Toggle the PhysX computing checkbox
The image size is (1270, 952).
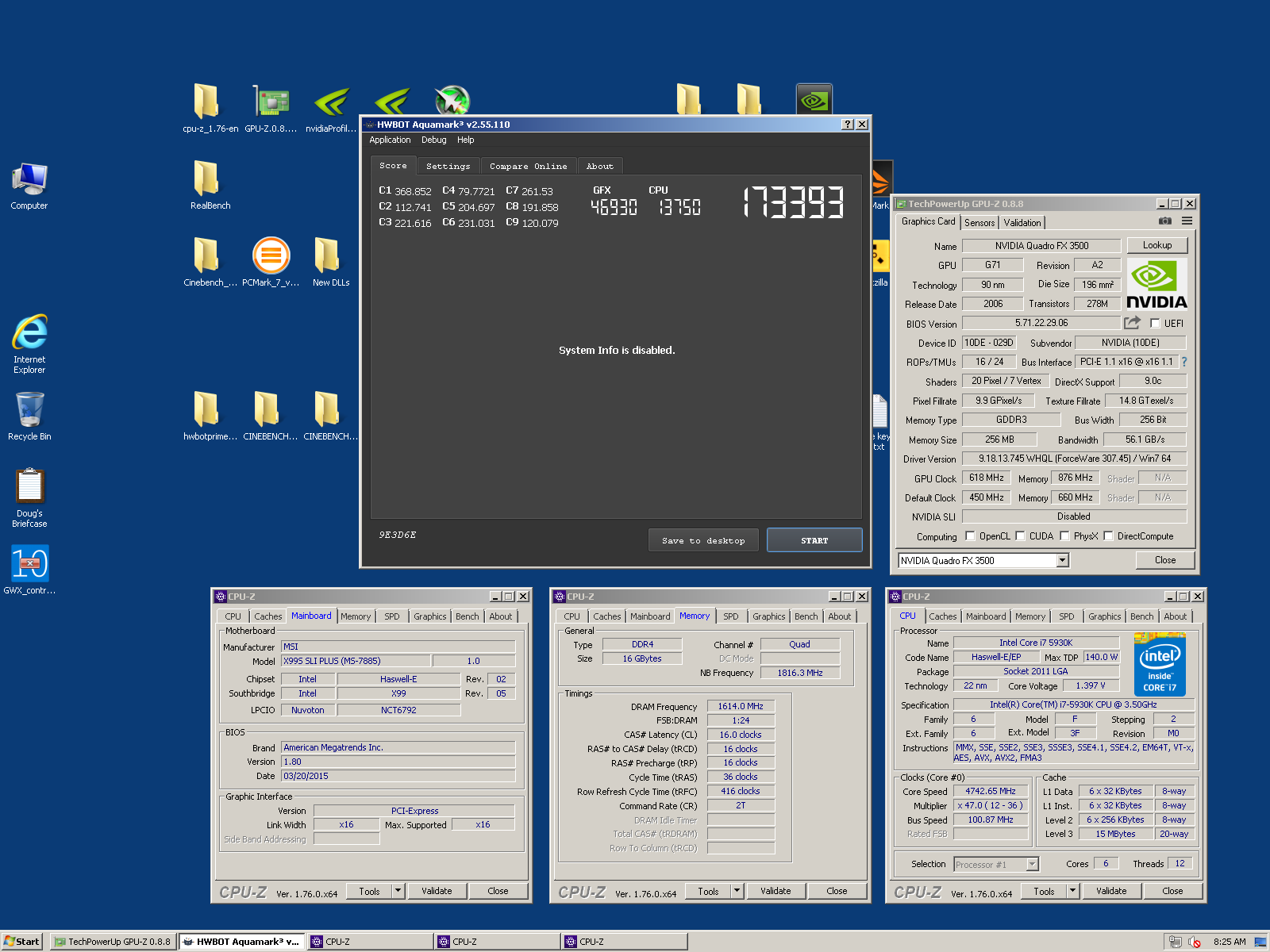pos(1064,536)
